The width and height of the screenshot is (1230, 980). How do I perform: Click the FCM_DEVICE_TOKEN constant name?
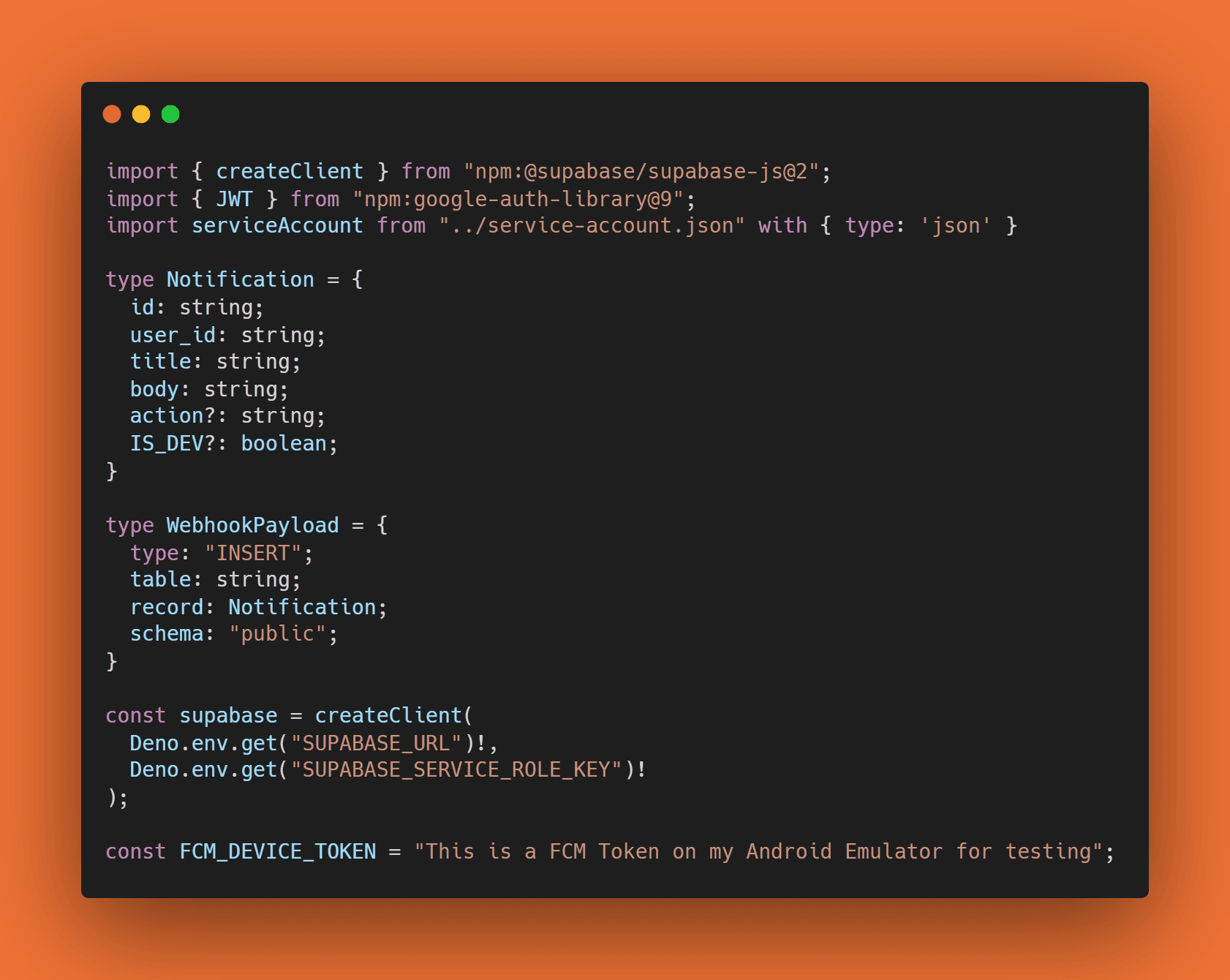(x=277, y=851)
